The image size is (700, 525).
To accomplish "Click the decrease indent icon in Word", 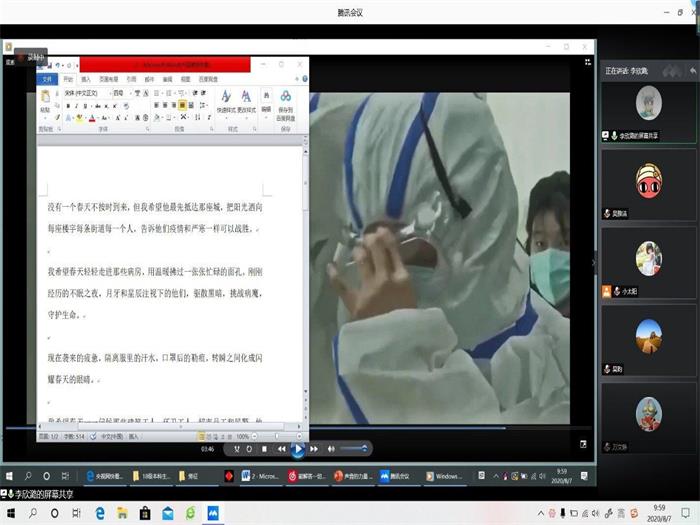I will tap(195, 93).
